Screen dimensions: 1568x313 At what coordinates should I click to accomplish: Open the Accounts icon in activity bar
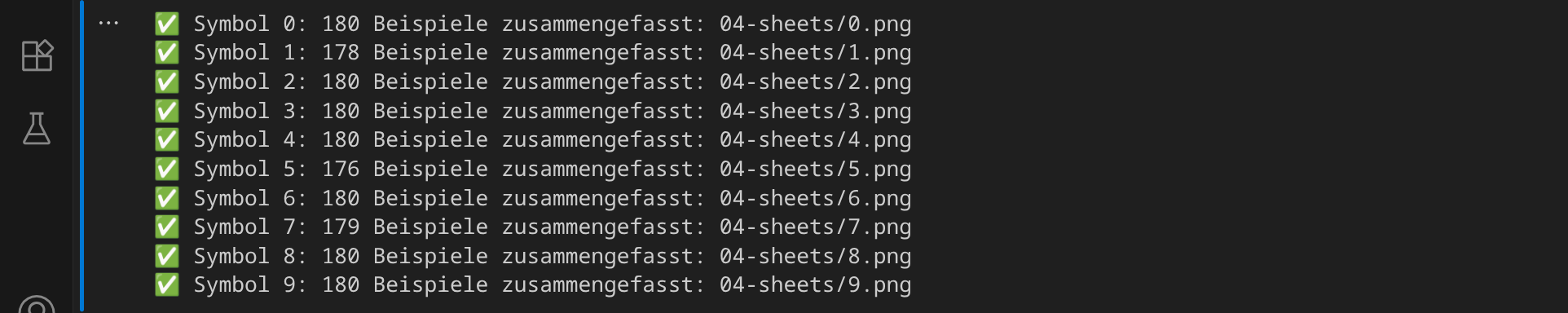[x=37, y=305]
